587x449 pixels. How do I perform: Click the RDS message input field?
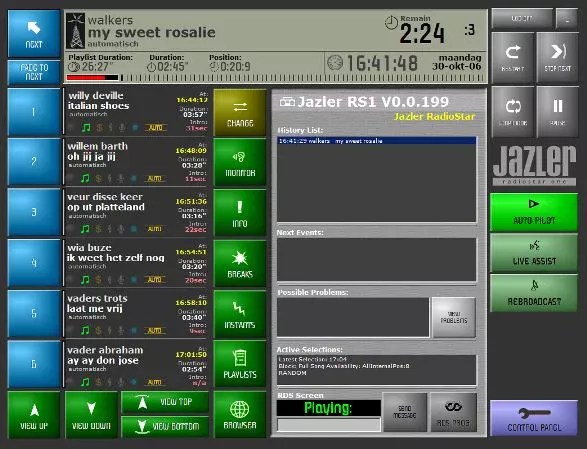[328, 425]
